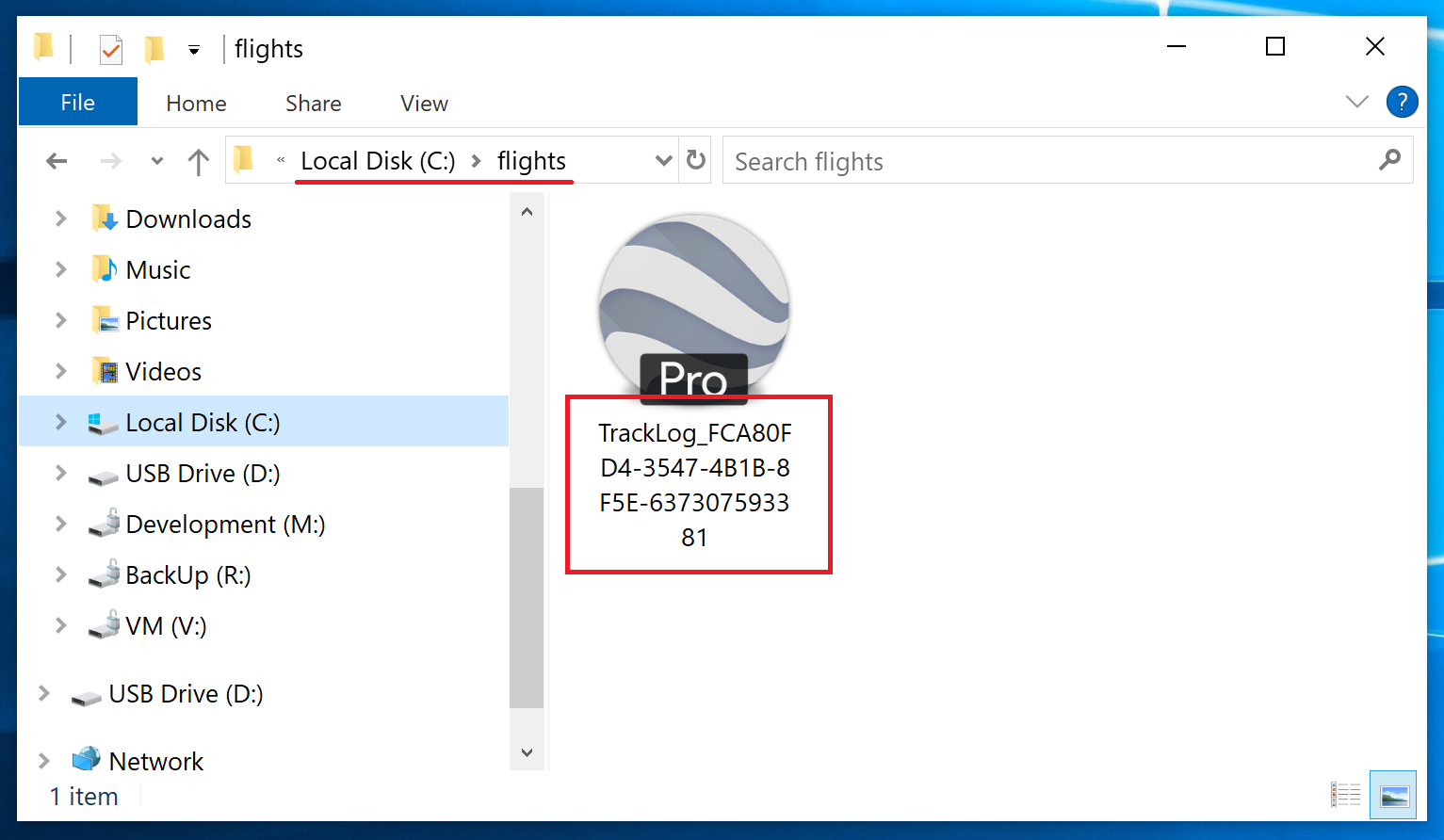1444x840 pixels.
Task: Click the VM (V:) drive icon
Action: pos(104,625)
